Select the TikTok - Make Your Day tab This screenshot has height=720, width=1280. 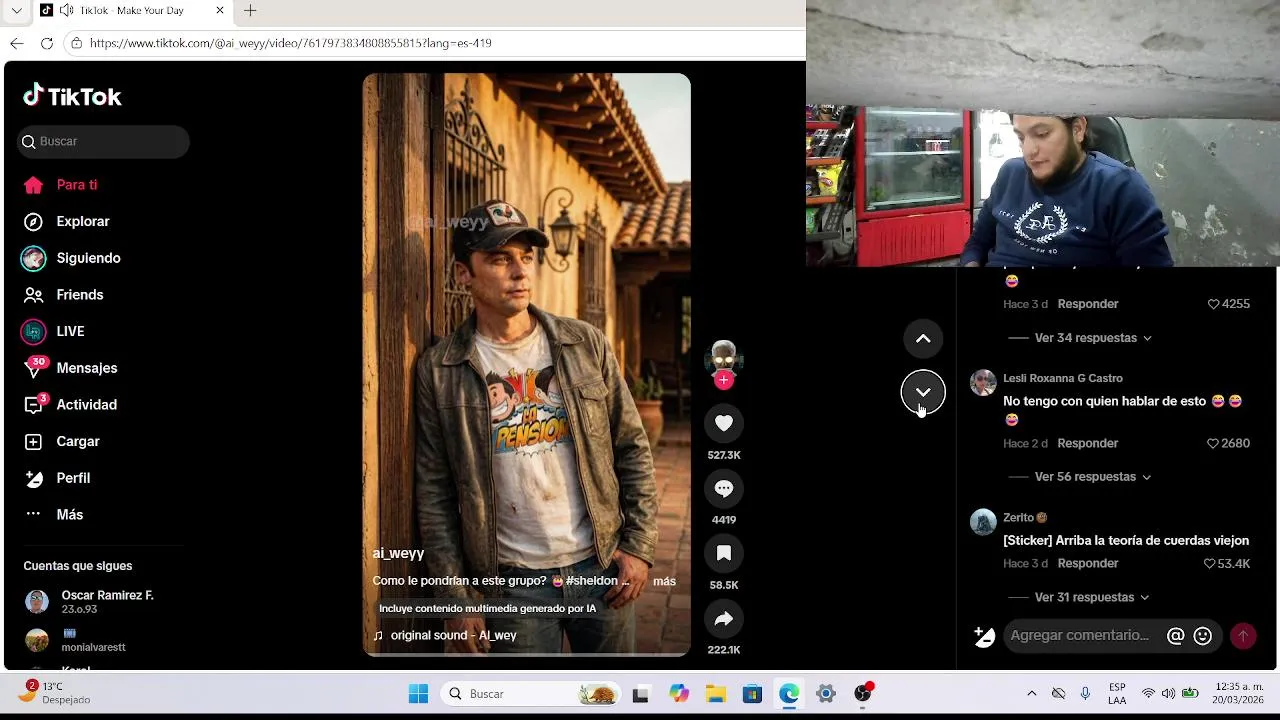[x=132, y=11]
